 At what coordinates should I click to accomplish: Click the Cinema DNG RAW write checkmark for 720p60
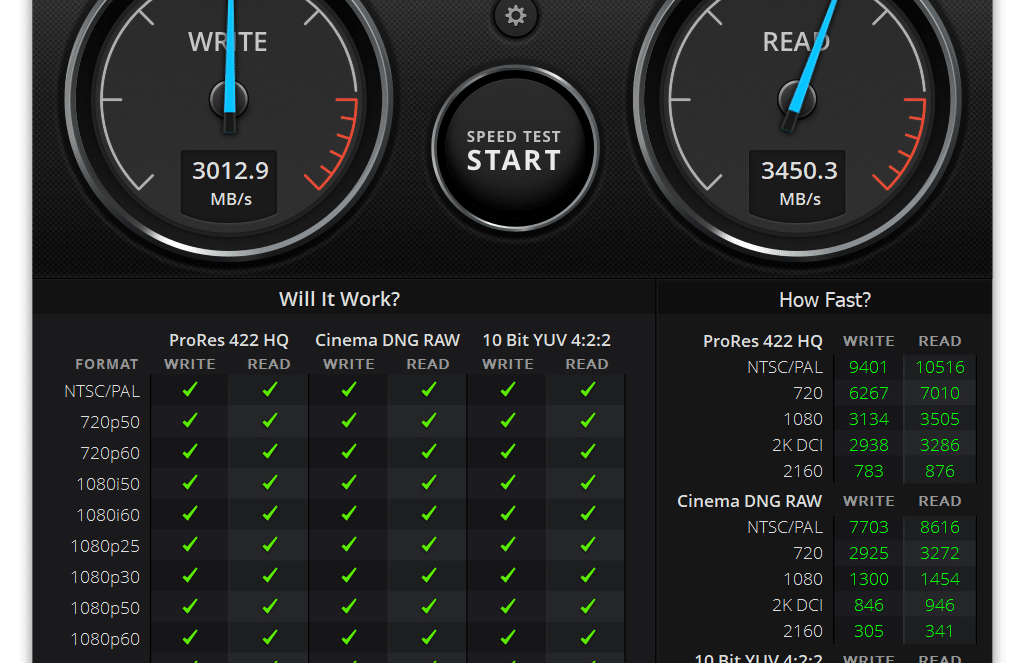click(x=349, y=452)
